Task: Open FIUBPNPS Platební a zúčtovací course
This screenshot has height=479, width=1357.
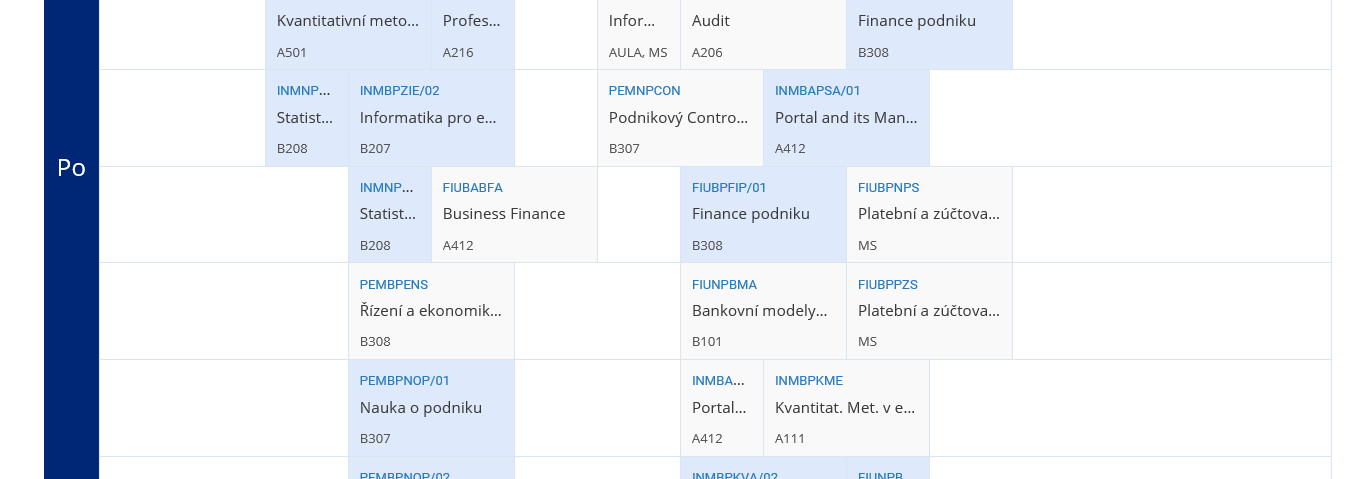Action: coord(929,214)
